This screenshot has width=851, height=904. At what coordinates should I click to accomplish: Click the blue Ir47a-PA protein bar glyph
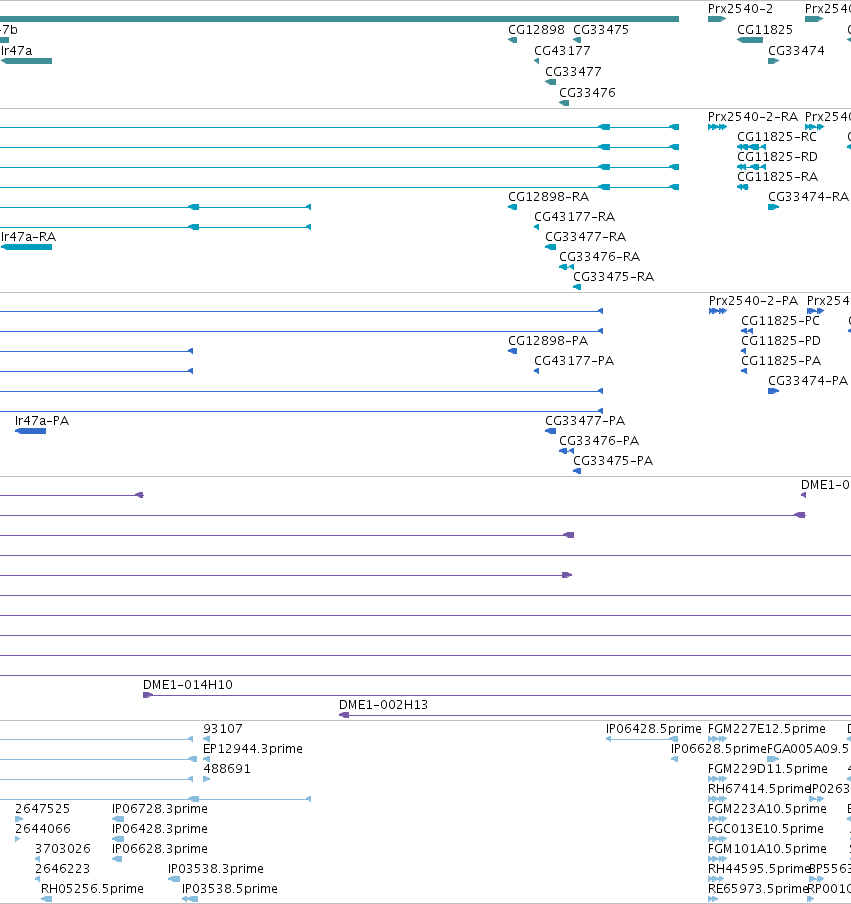tap(31, 431)
